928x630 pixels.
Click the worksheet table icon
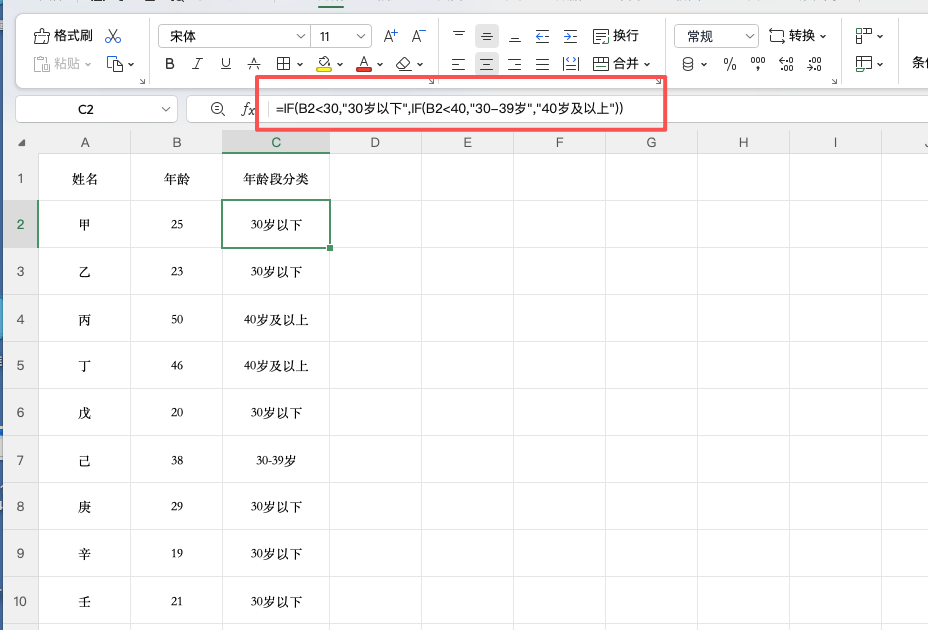click(x=863, y=63)
